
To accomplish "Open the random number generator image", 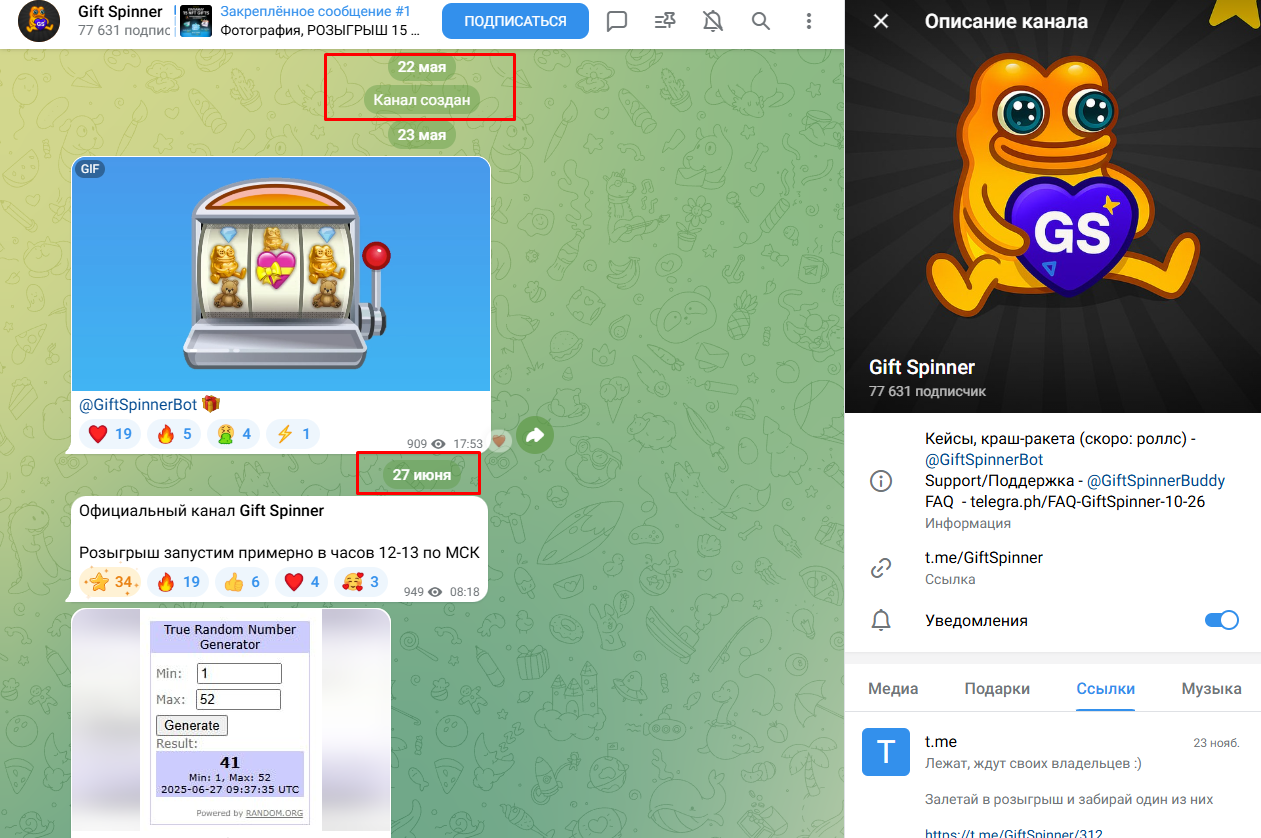I will point(231,720).
